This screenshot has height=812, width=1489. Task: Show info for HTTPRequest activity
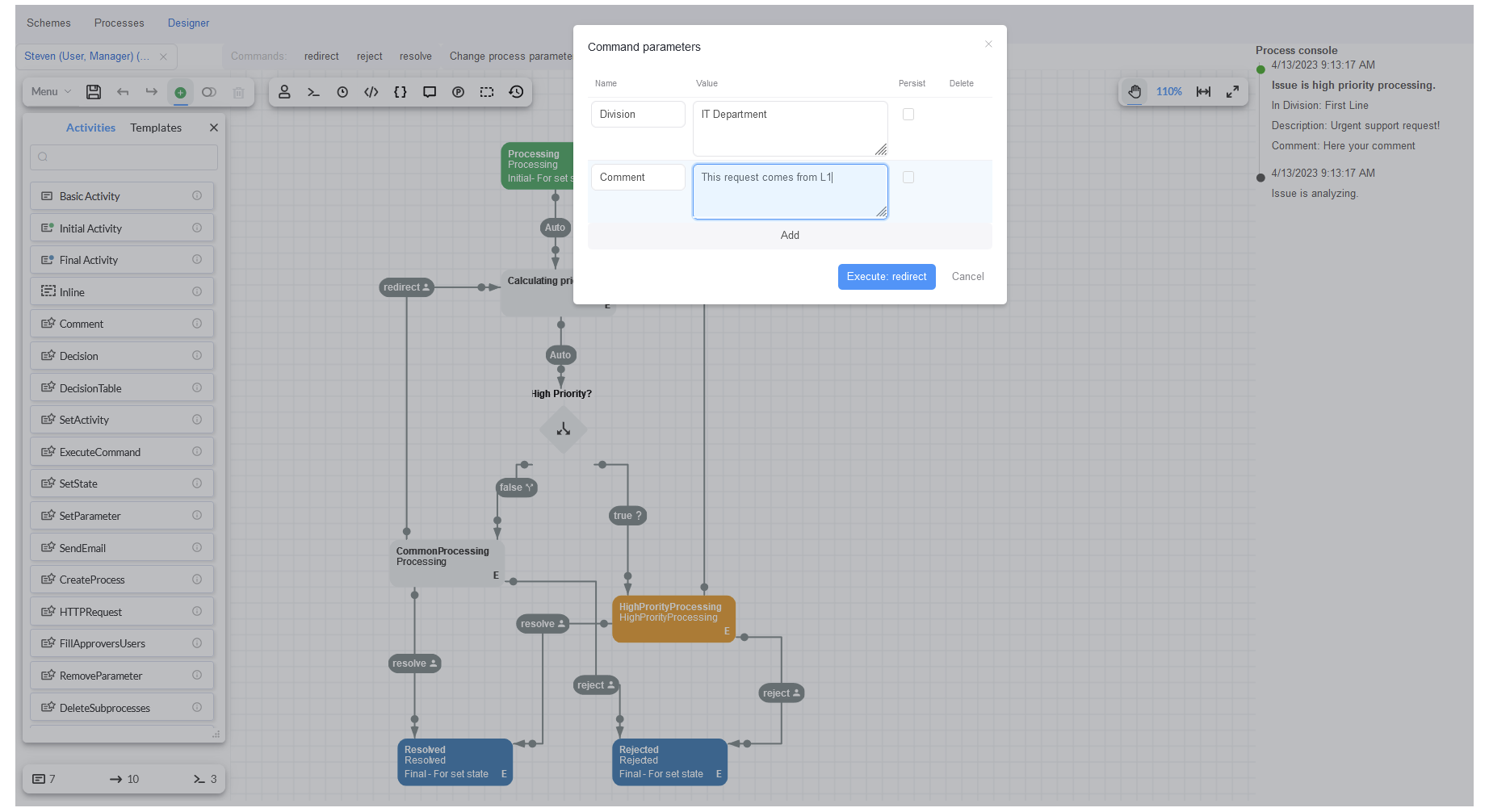(x=197, y=612)
